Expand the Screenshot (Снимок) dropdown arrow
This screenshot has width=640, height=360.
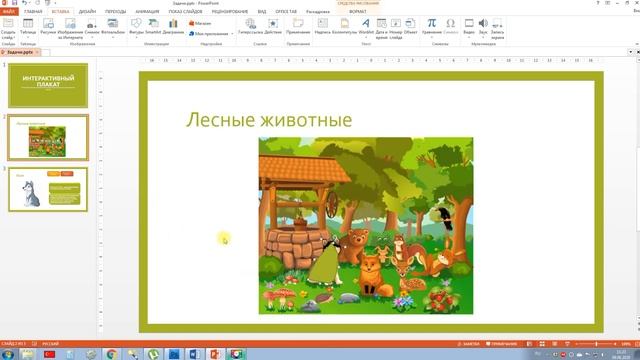(92, 38)
